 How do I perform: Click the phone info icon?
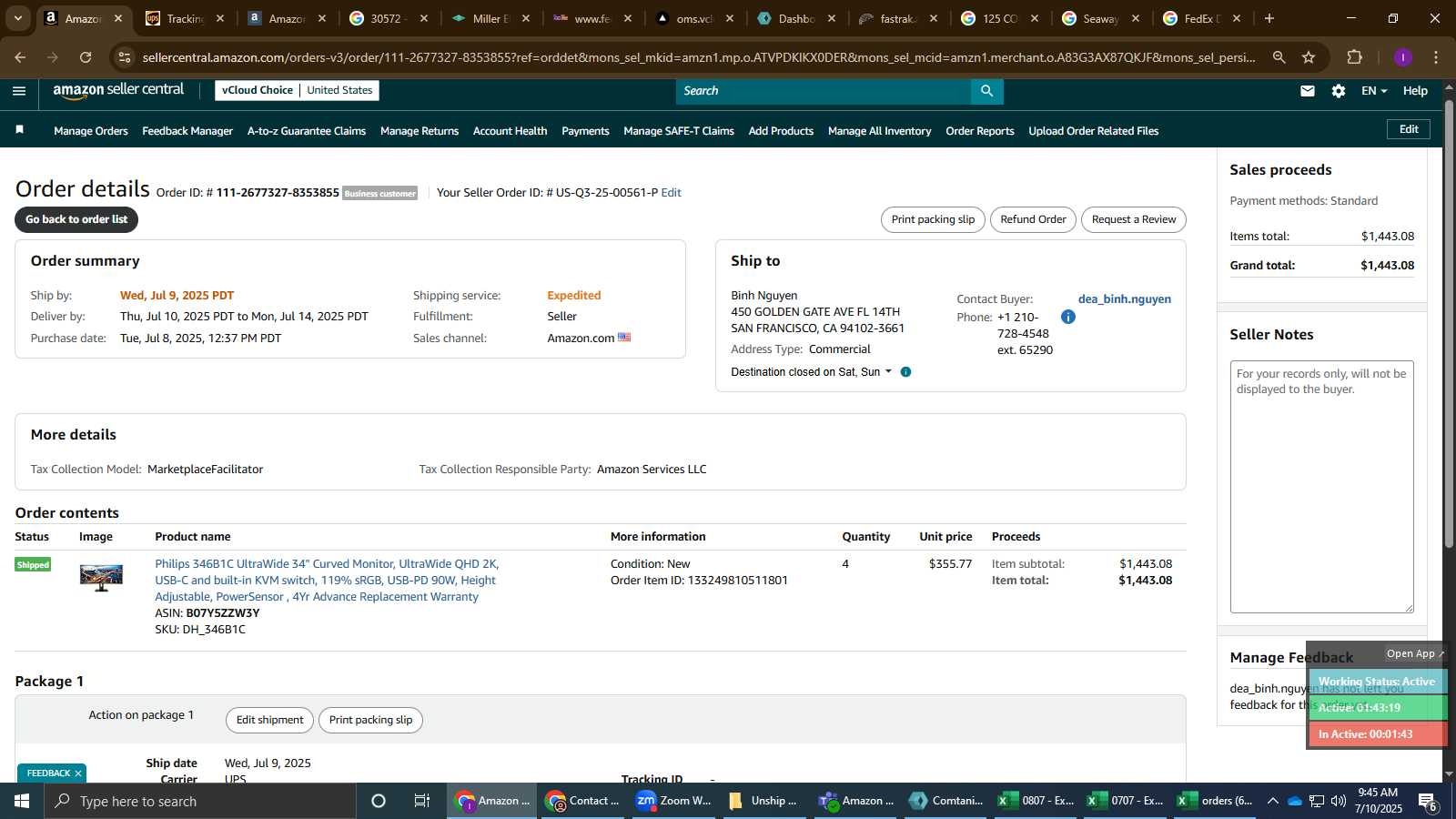pyautogui.click(x=1068, y=317)
